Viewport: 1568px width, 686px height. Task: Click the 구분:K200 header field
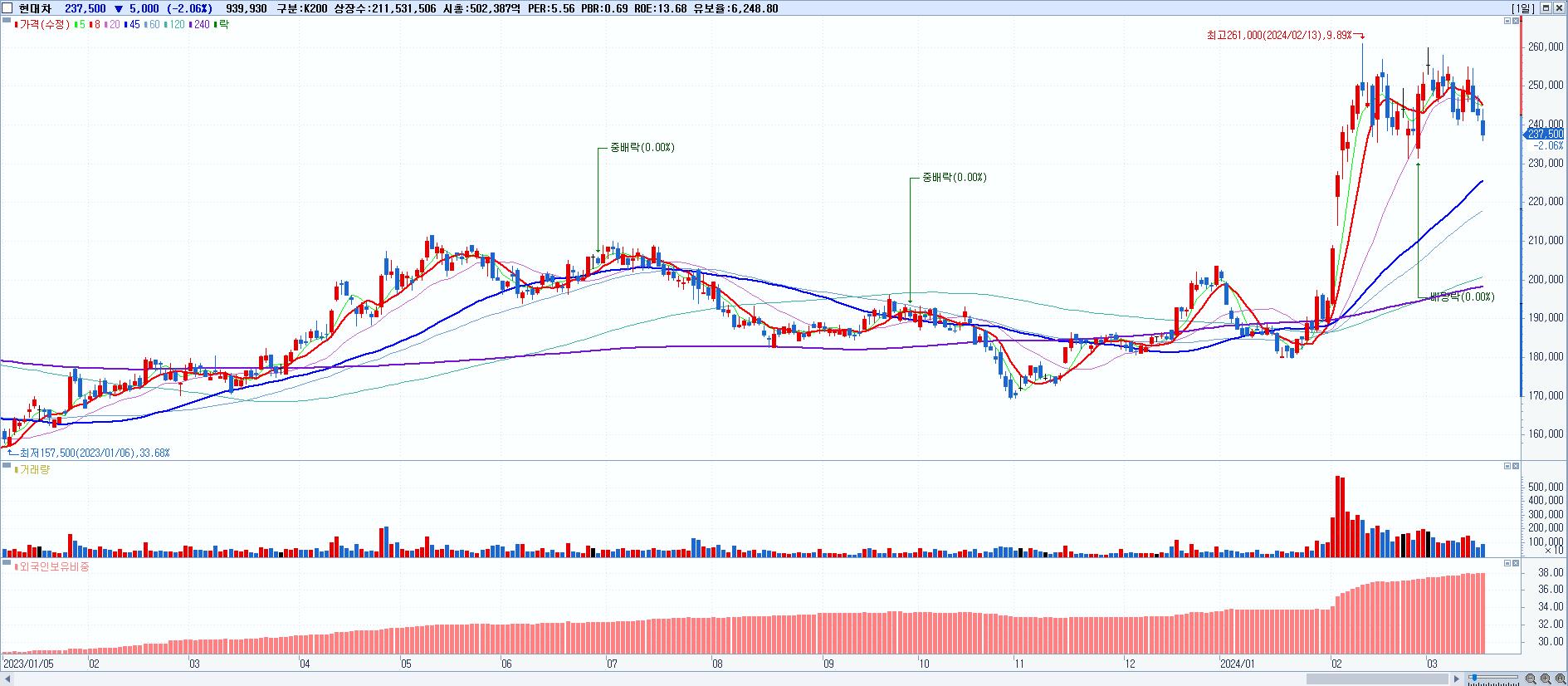click(301, 8)
